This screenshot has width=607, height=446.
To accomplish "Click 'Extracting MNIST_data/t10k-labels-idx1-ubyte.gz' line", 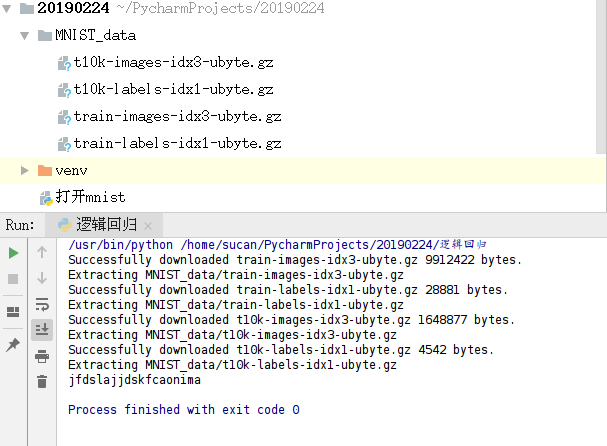I will click(232, 365).
